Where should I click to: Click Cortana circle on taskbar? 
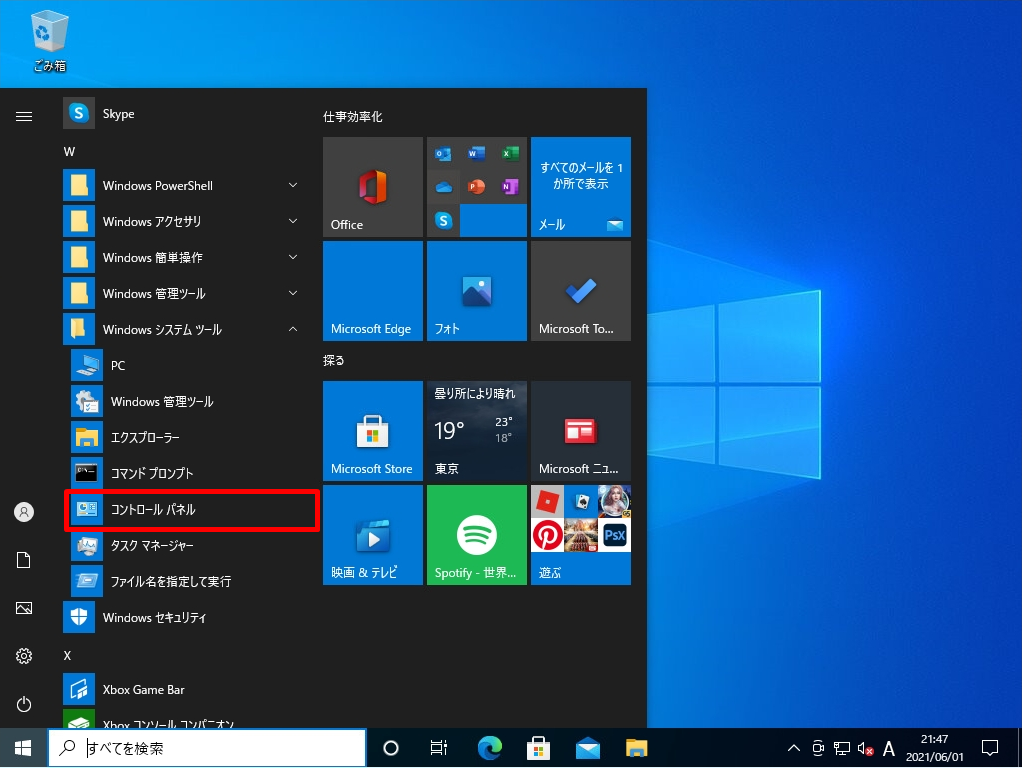[x=390, y=748]
